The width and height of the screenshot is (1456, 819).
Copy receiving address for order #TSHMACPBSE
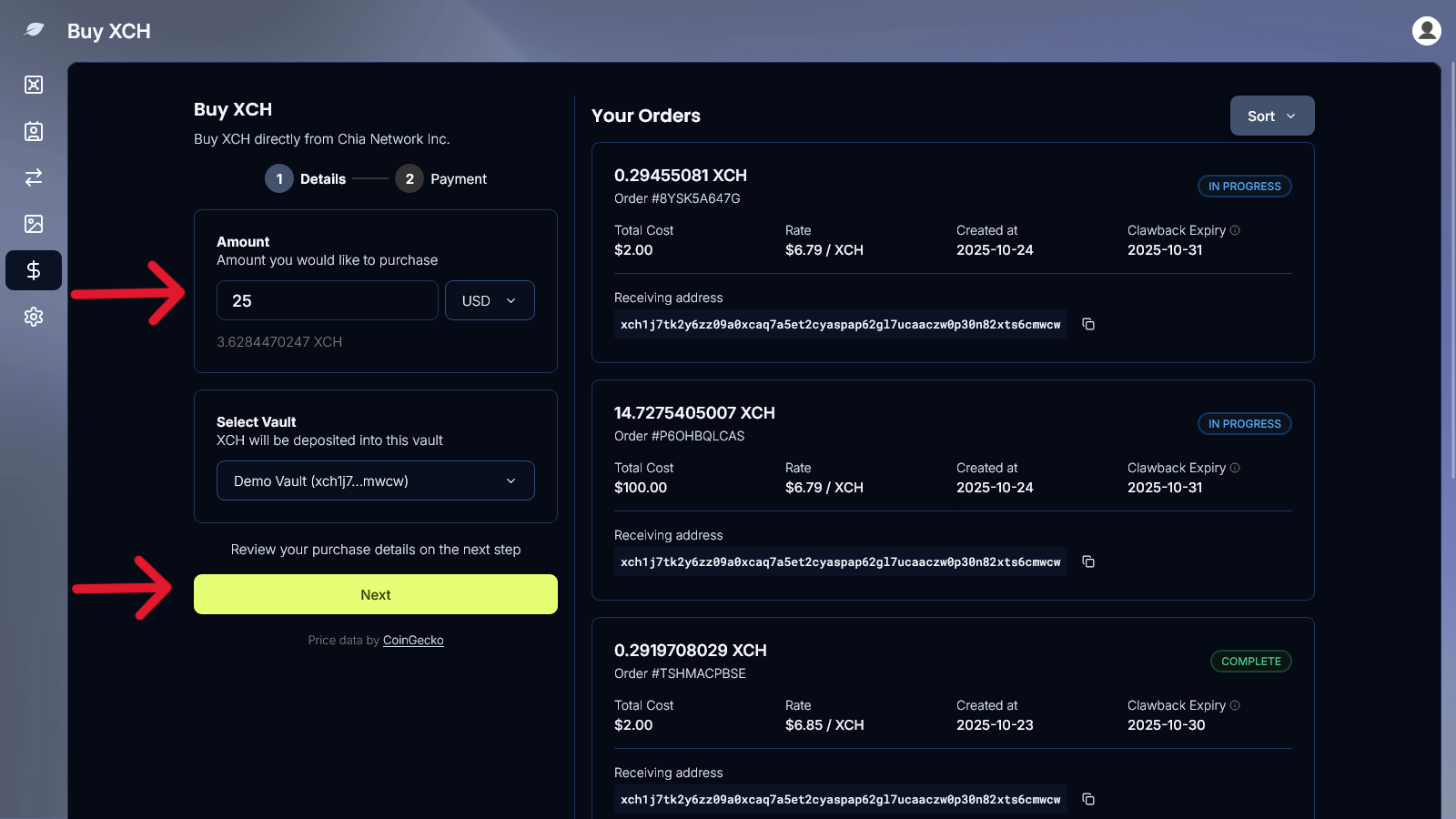(x=1087, y=799)
